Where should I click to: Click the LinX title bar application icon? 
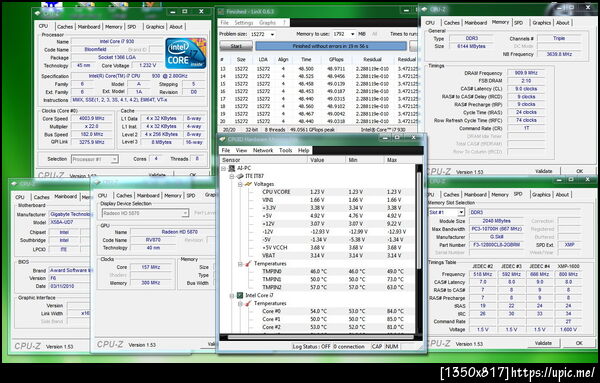pyautogui.click(x=221, y=11)
